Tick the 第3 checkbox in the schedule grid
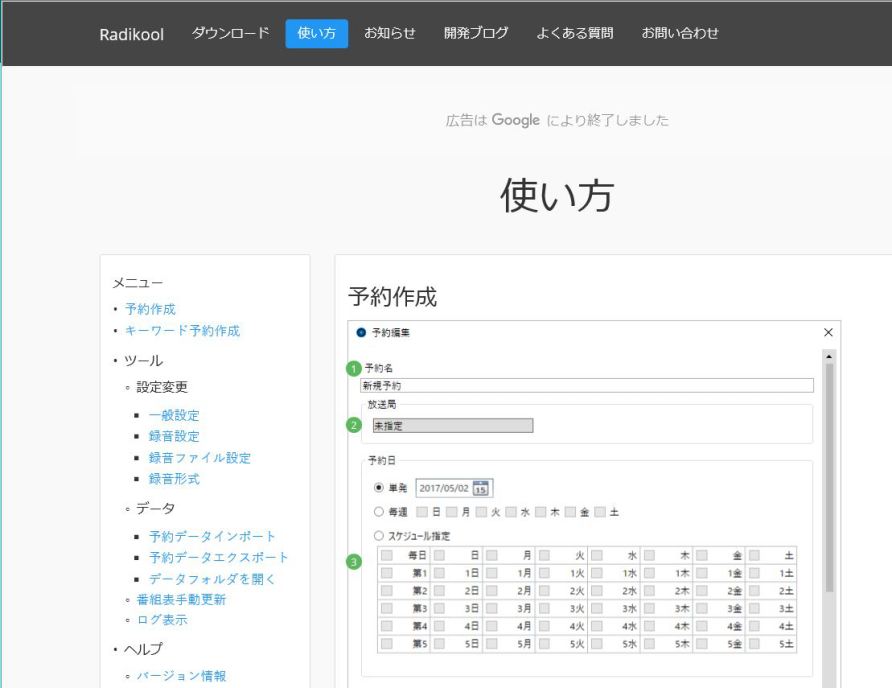Screen dimensions: 892x688 coord(387,608)
